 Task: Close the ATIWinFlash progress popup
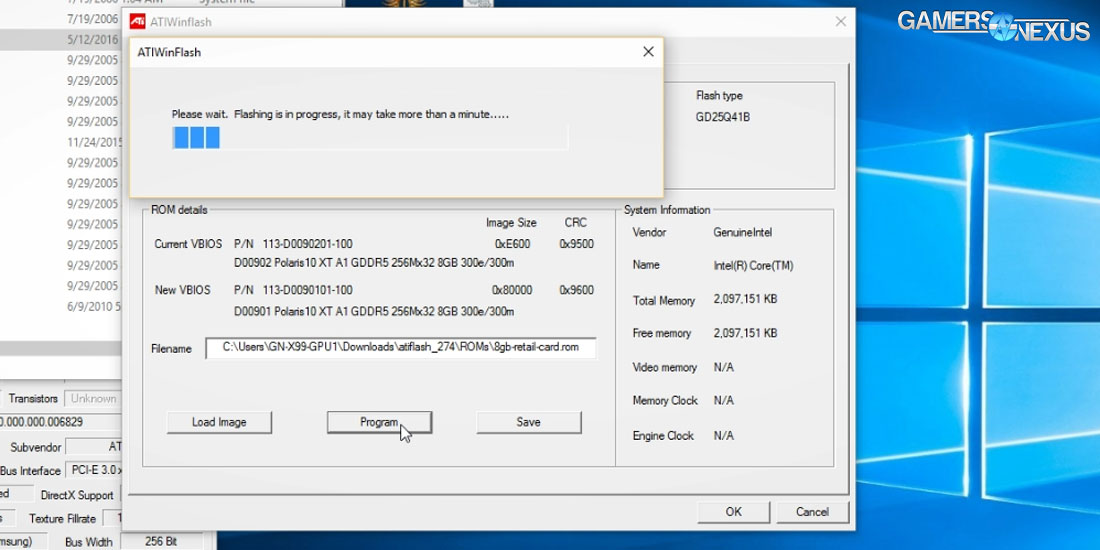pos(648,52)
